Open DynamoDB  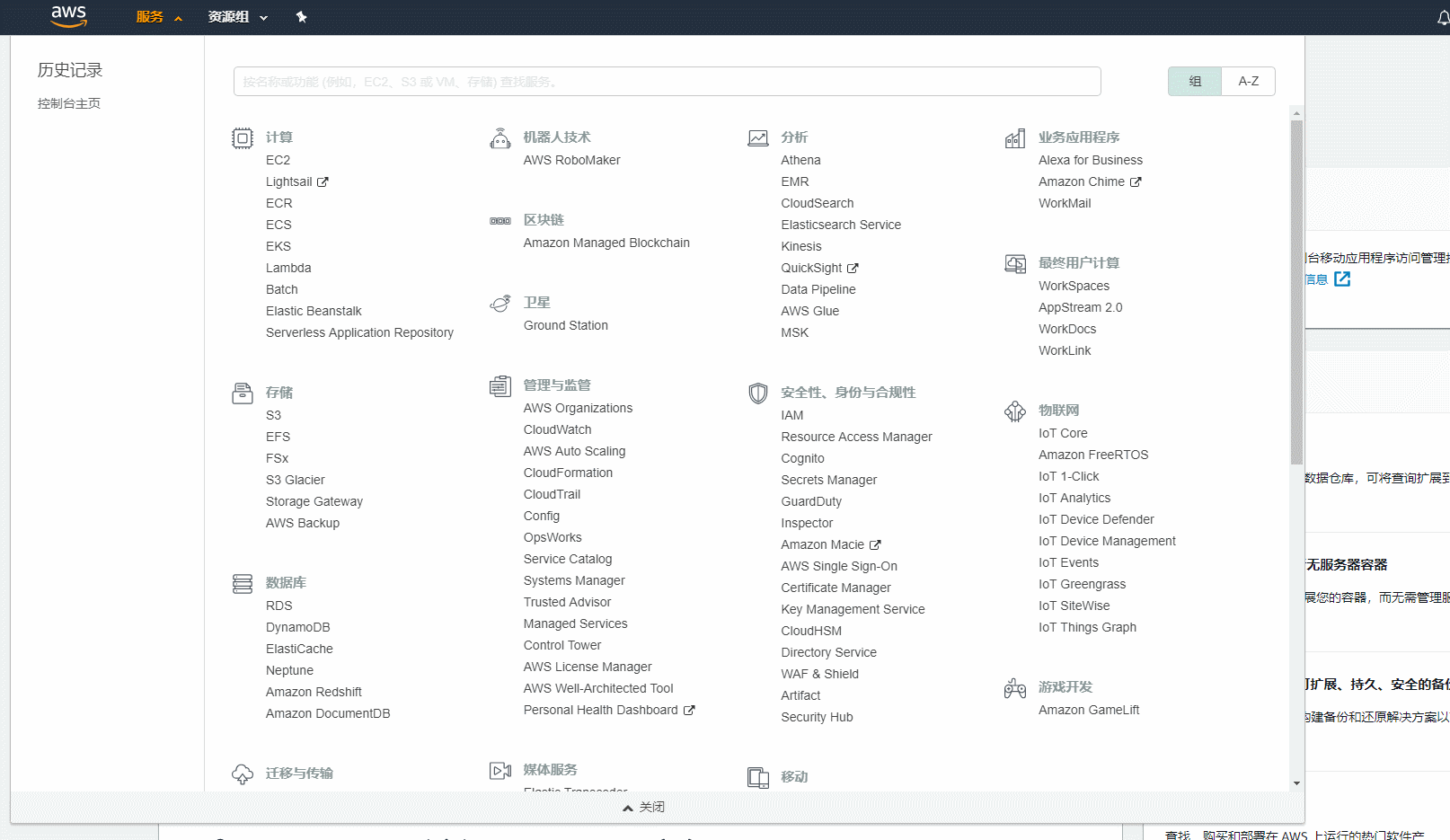click(298, 627)
